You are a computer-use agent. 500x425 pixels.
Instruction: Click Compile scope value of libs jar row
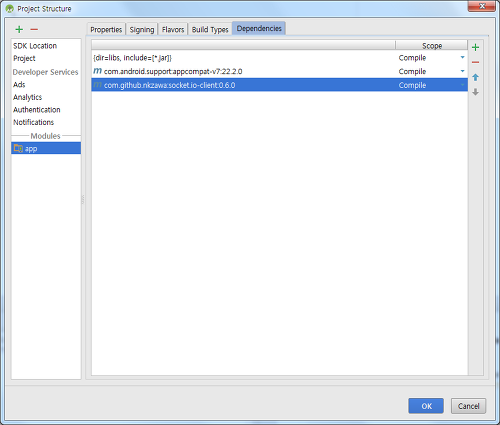(x=412, y=58)
